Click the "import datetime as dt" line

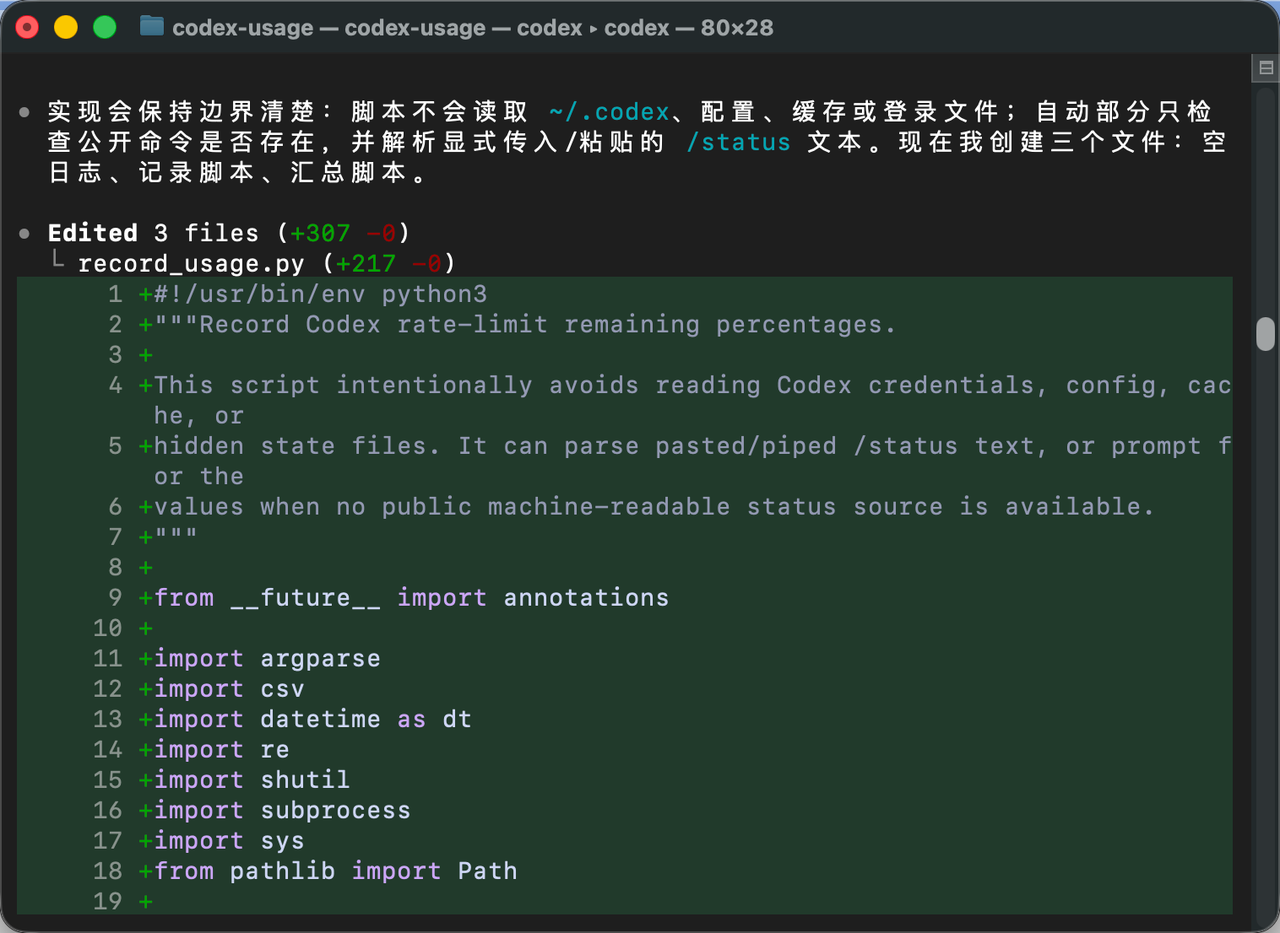[x=313, y=719]
